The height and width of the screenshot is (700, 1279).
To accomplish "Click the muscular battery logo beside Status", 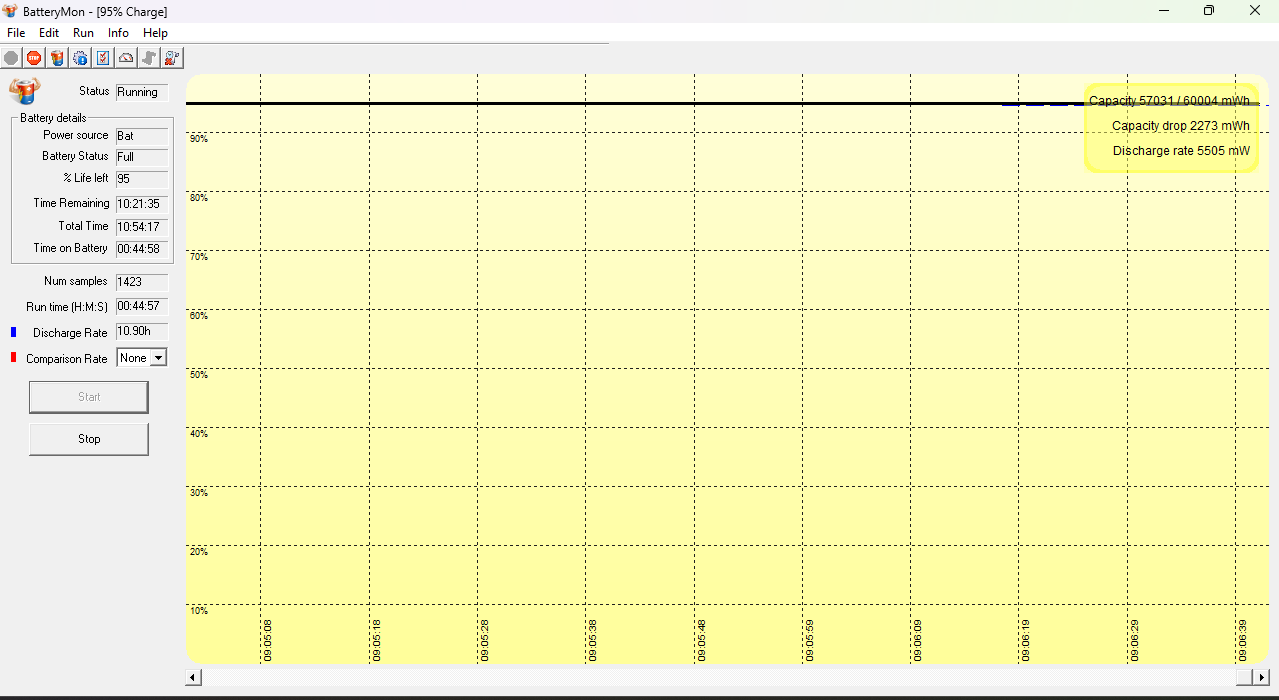I will pos(24,91).
